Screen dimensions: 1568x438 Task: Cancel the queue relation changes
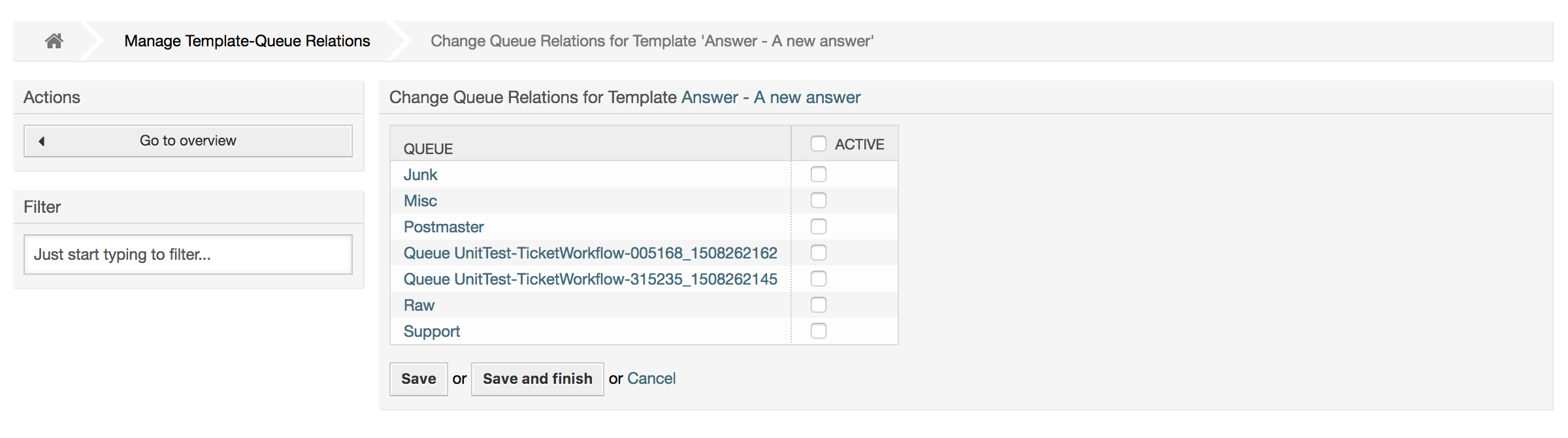[x=651, y=379]
